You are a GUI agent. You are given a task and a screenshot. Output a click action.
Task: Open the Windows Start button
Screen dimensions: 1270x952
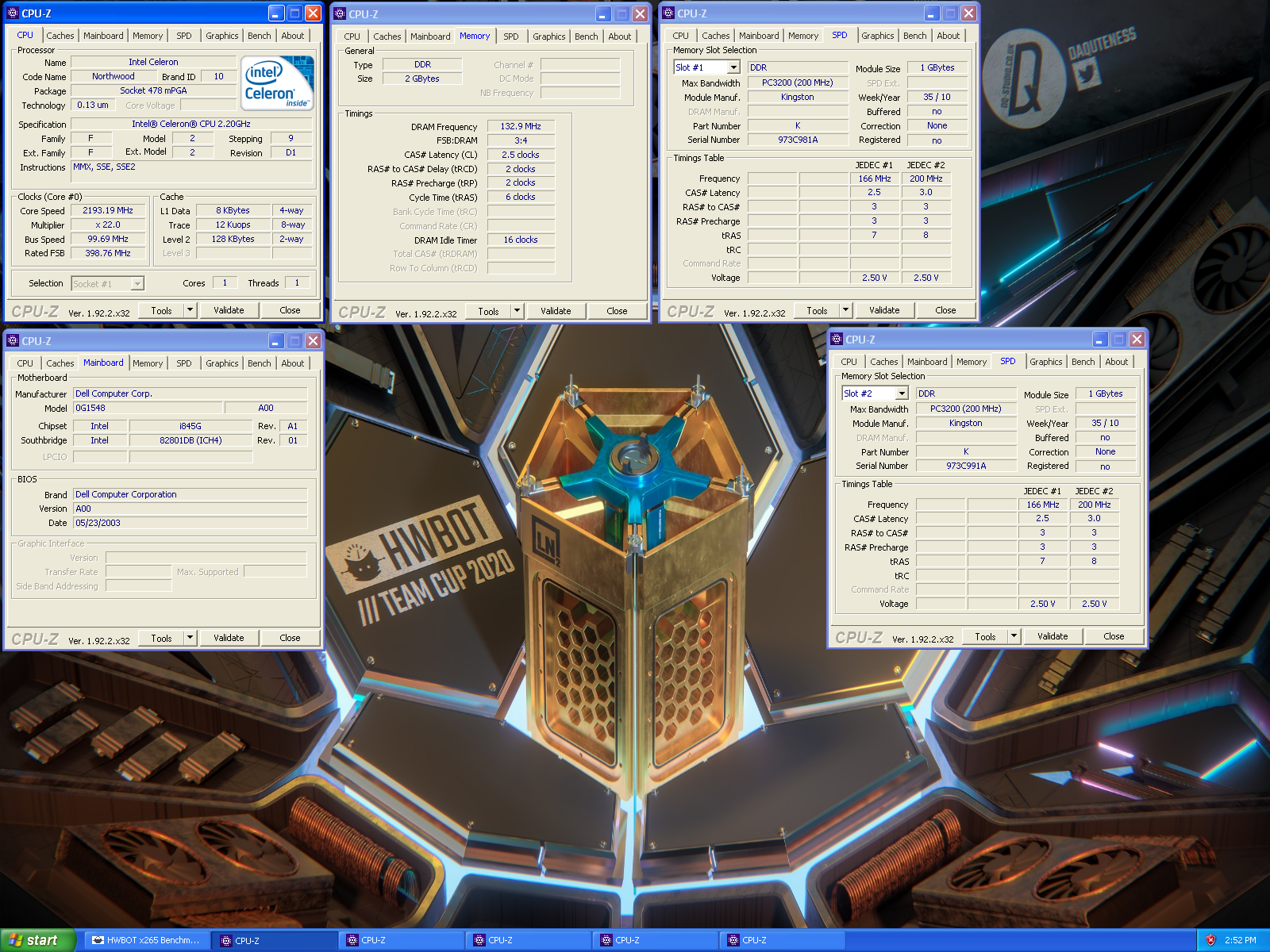point(37,940)
